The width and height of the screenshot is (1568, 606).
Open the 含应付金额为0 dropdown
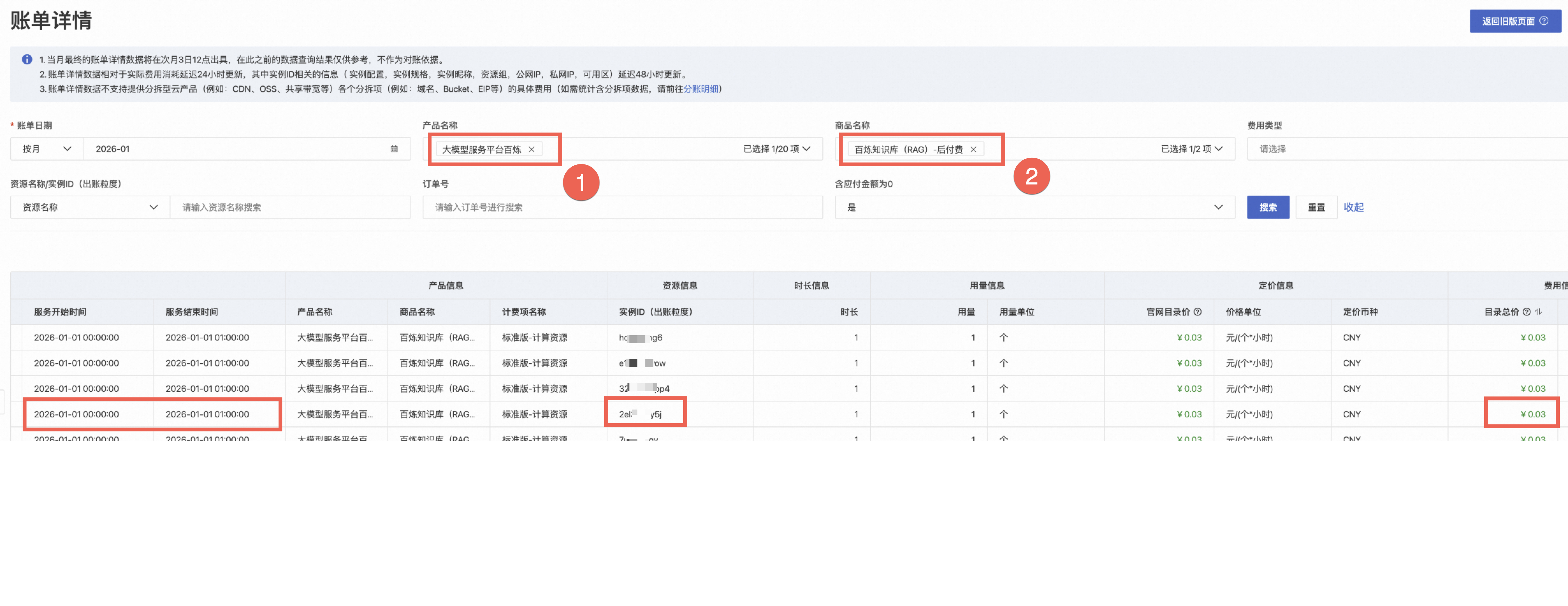[x=1035, y=207]
